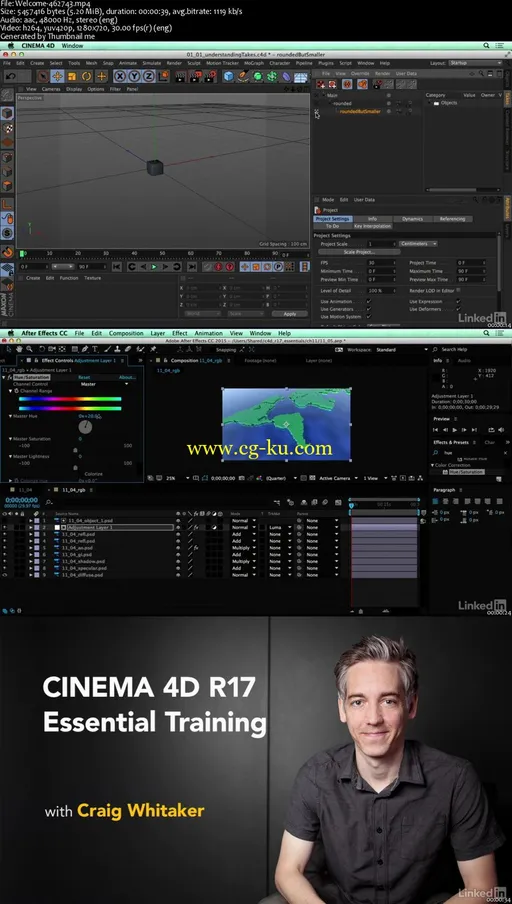Screen dimensions: 512x904
Task: Add a Cube primitive object
Action: tap(228, 76)
